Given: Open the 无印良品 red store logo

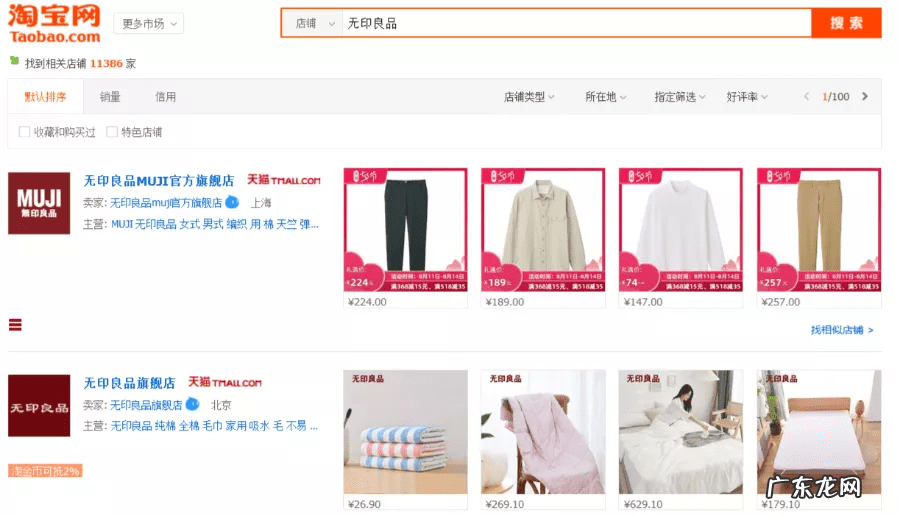Looking at the screenshot, I should [x=39, y=406].
